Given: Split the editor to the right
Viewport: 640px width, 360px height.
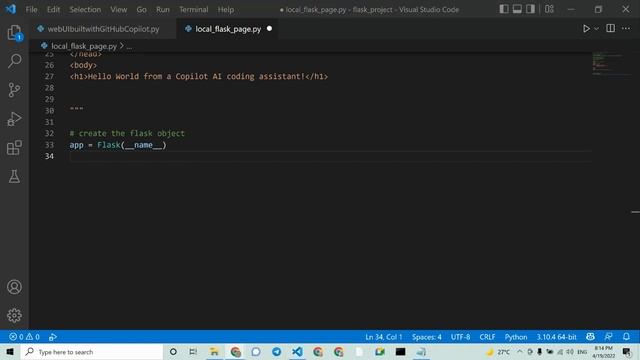Looking at the screenshot, I should (x=610, y=28).
